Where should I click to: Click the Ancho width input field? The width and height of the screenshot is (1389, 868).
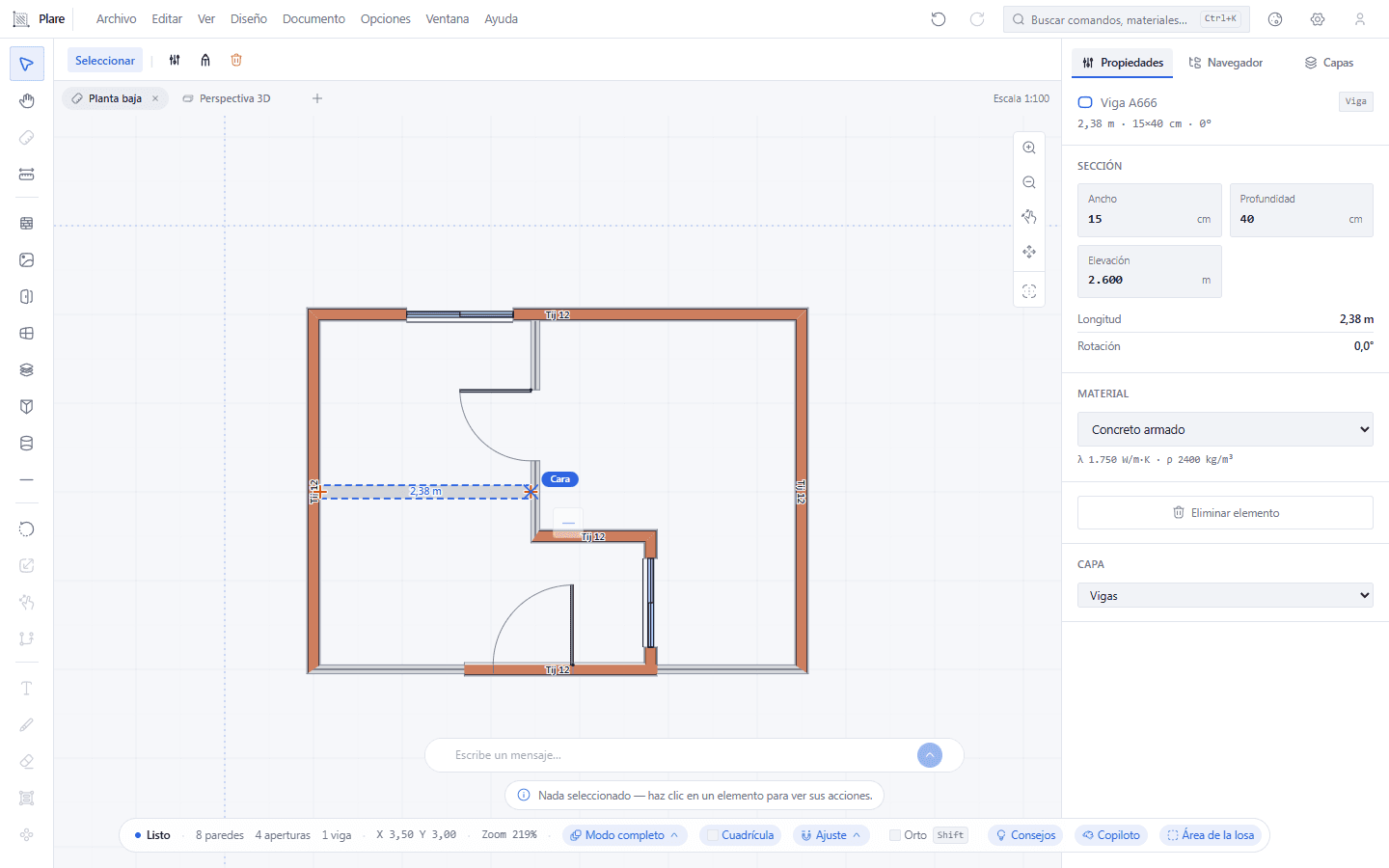click(x=1150, y=210)
